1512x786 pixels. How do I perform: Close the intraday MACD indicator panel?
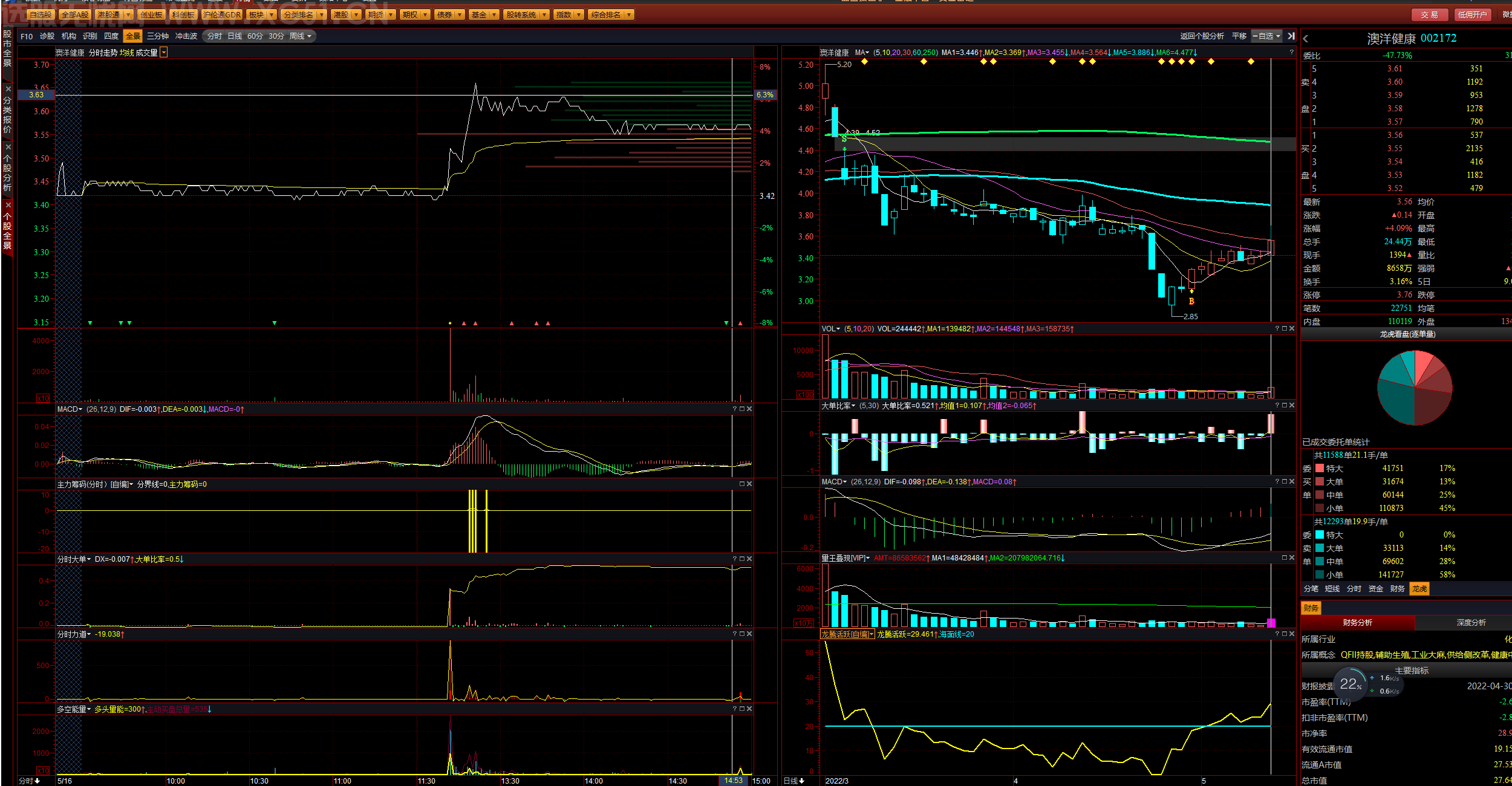749,409
